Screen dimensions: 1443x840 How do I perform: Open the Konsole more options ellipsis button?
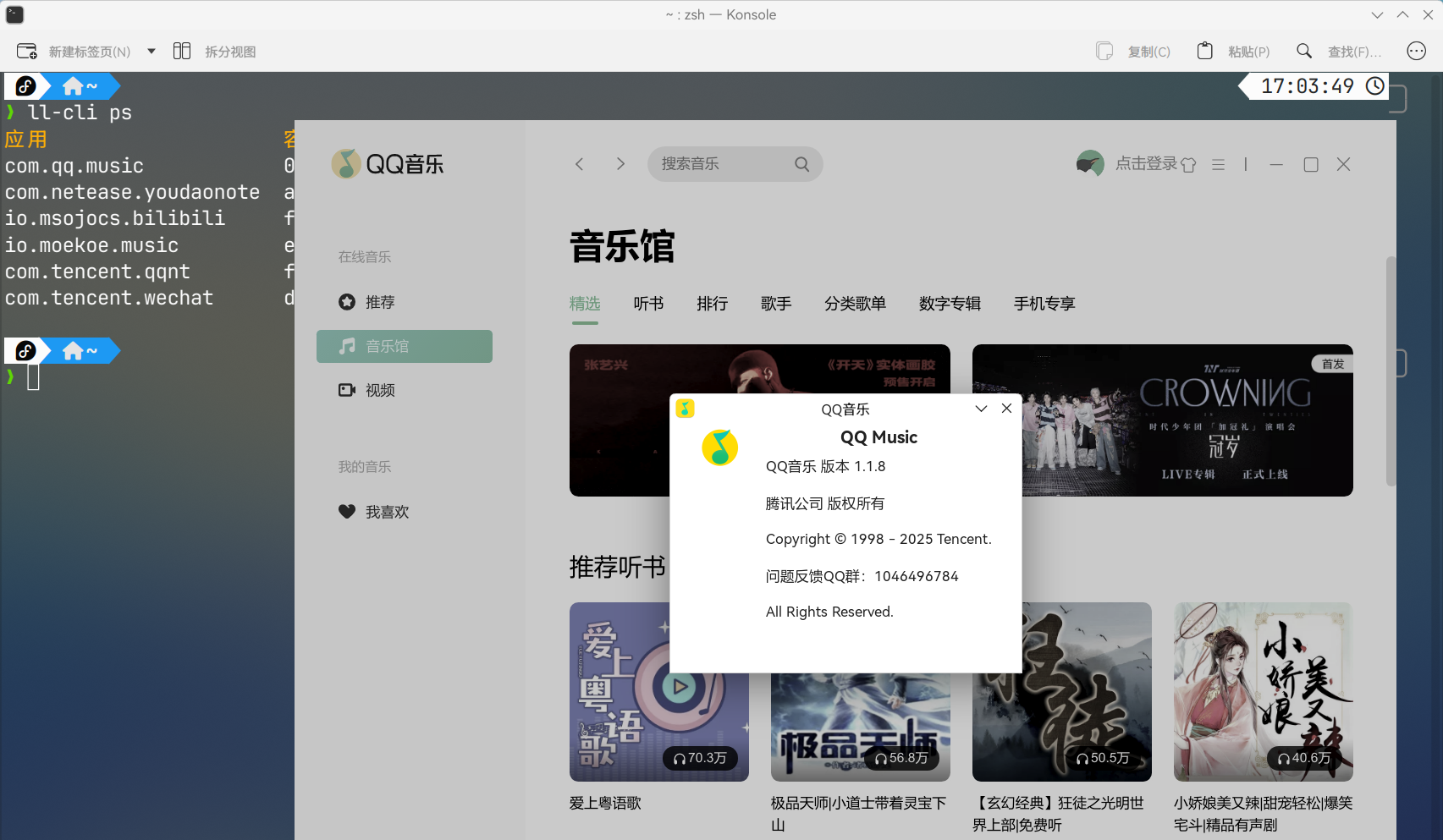(1416, 52)
